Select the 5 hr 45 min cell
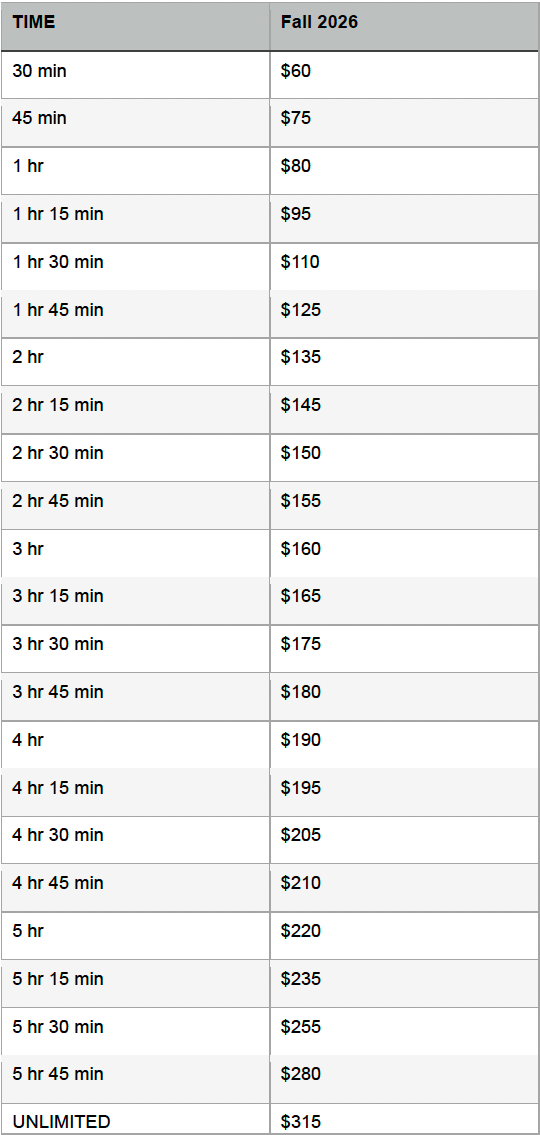This screenshot has height=1135, width=540. (135, 1078)
